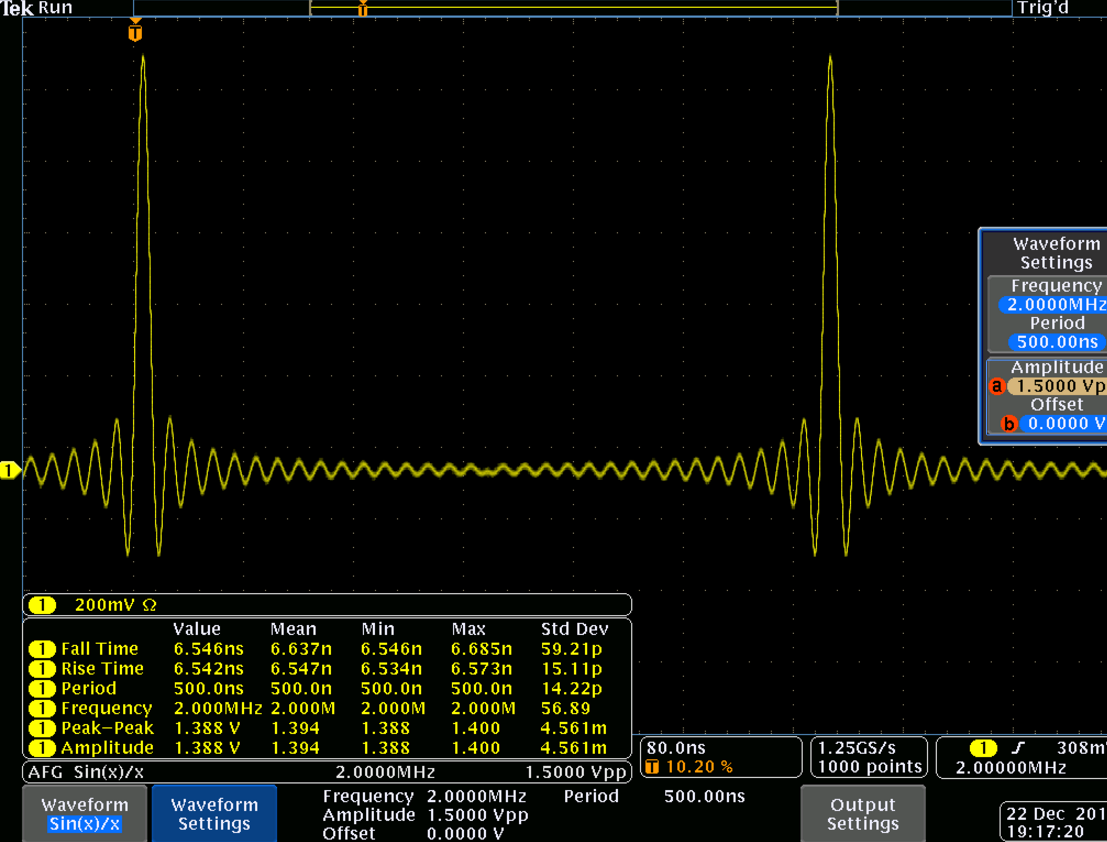Image resolution: width=1107 pixels, height=842 pixels.
Task: Click the AFG Sin(x)/x status label
Action: (x=85, y=772)
